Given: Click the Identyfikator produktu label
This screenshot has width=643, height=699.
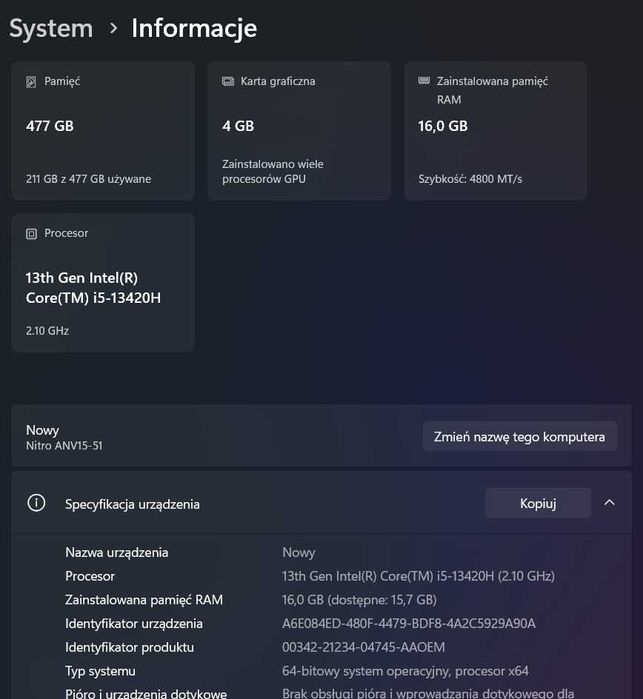Looking at the screenshot, I should pyautogui.click(x=130, y=647).
